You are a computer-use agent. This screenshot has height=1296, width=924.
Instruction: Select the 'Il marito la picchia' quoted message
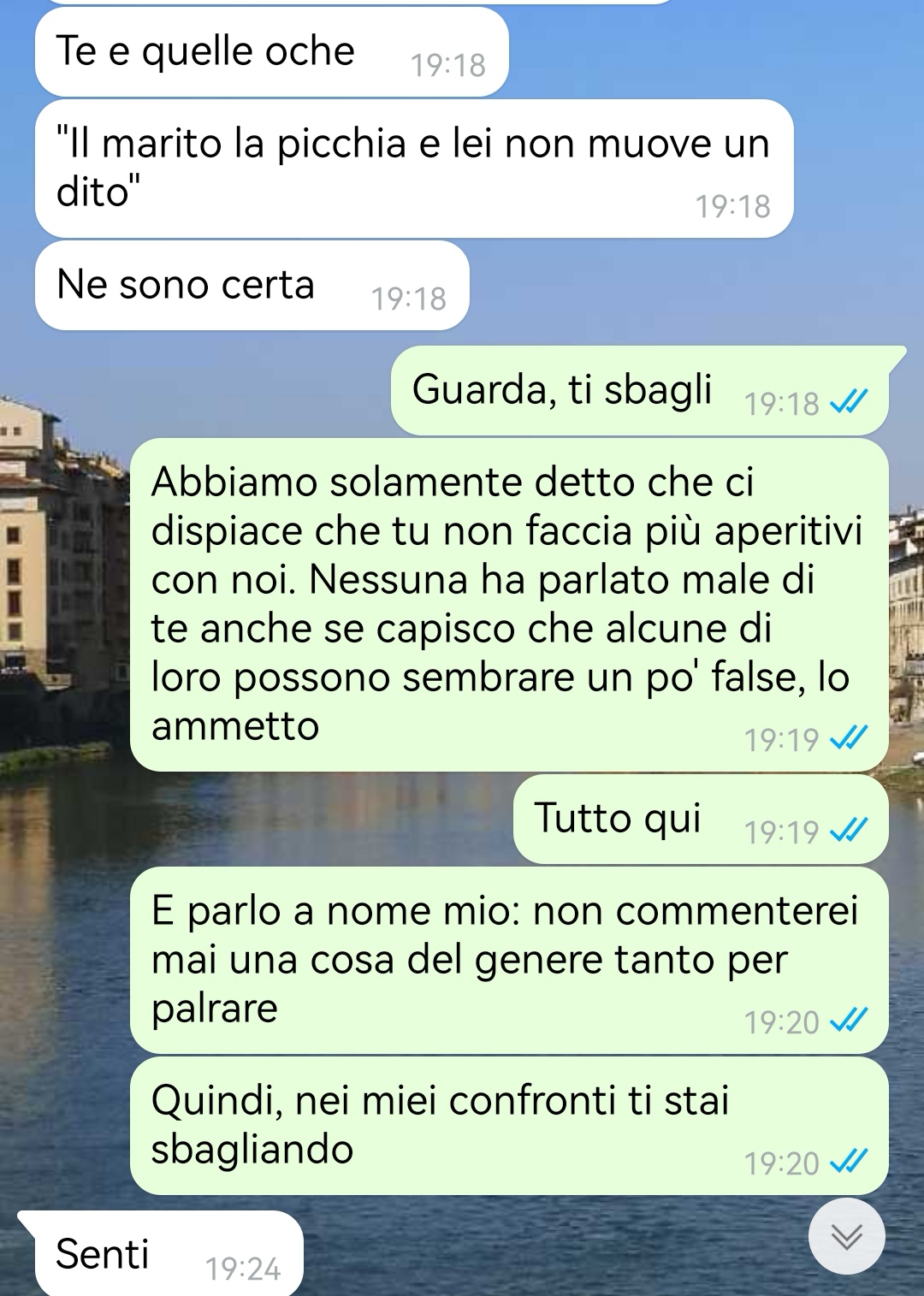[x=414, y=169]
